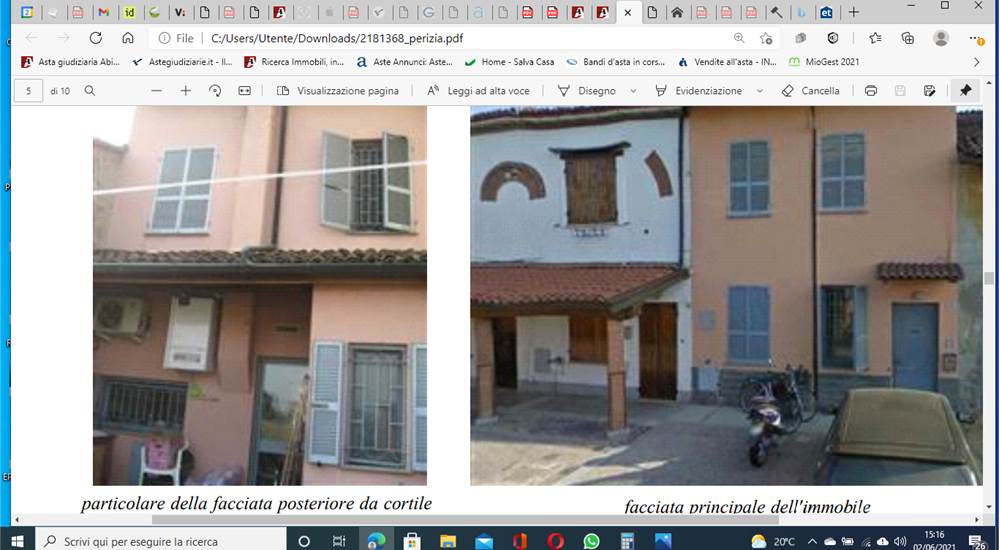Open WhatsApp from taskbar
Screen dimensions: 1000x550
pos(591,541)
